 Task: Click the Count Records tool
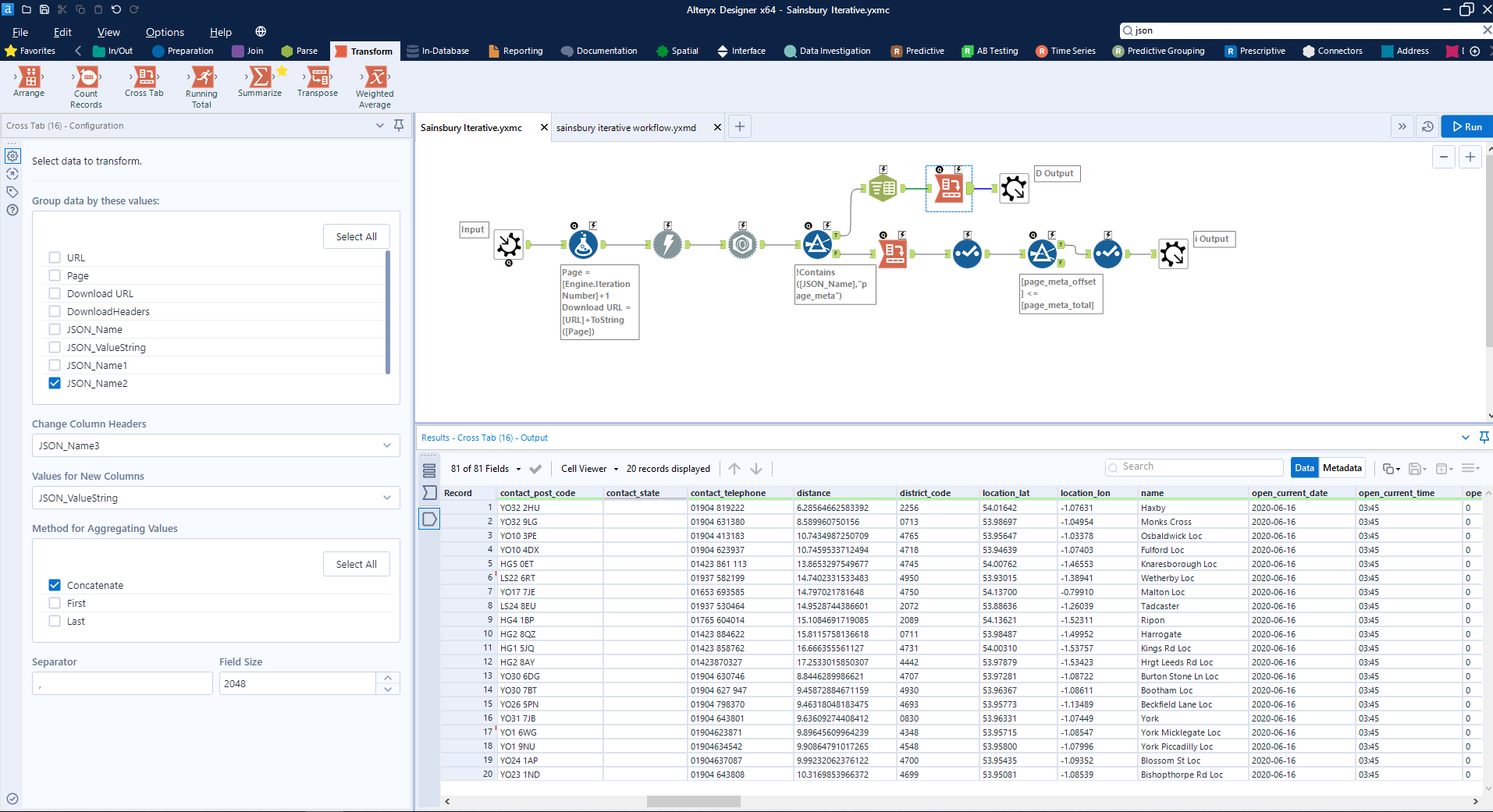click(87, 78)
